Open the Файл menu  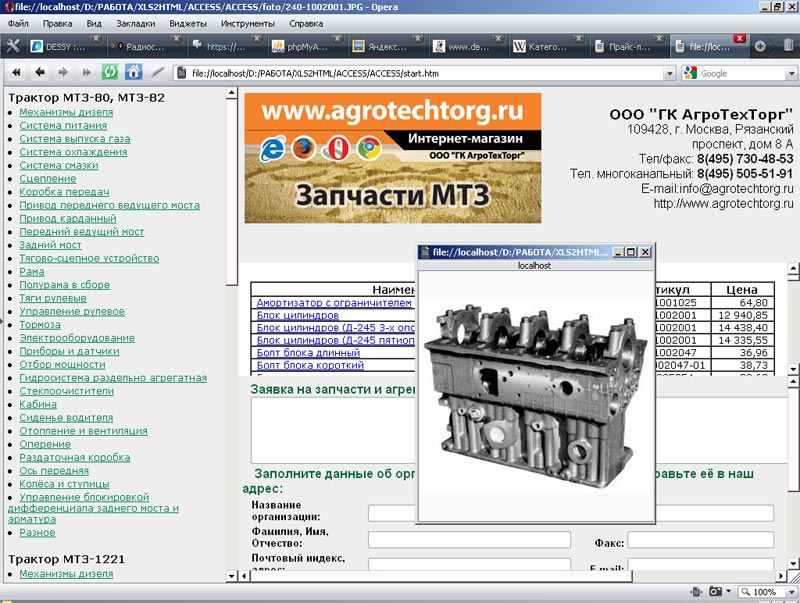(x=18, y=23)
